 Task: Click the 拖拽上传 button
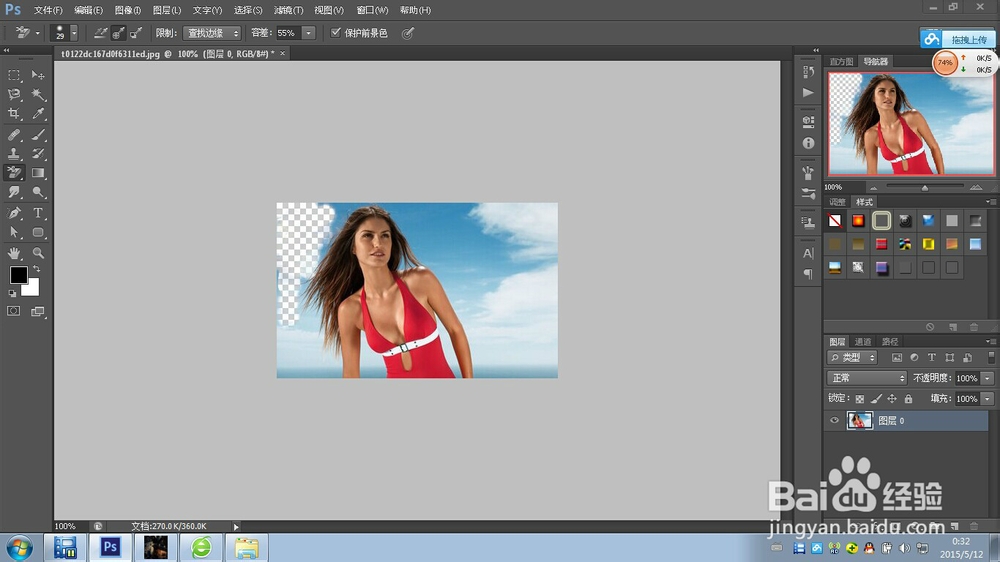click(957, 39)
